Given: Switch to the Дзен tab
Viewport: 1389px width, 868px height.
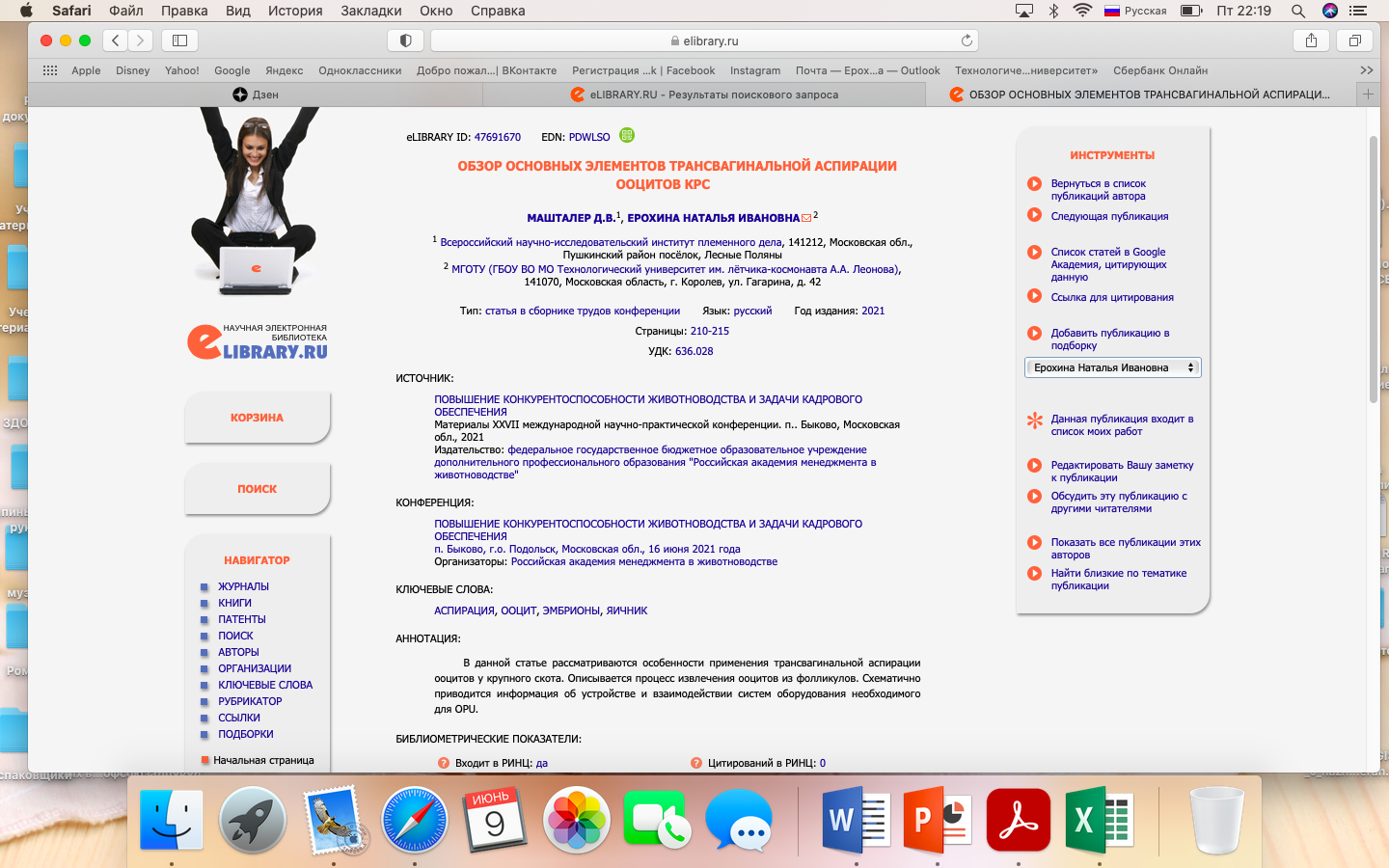Looking at the screenshot, I should pyautogui.click(x=256, y=95).
